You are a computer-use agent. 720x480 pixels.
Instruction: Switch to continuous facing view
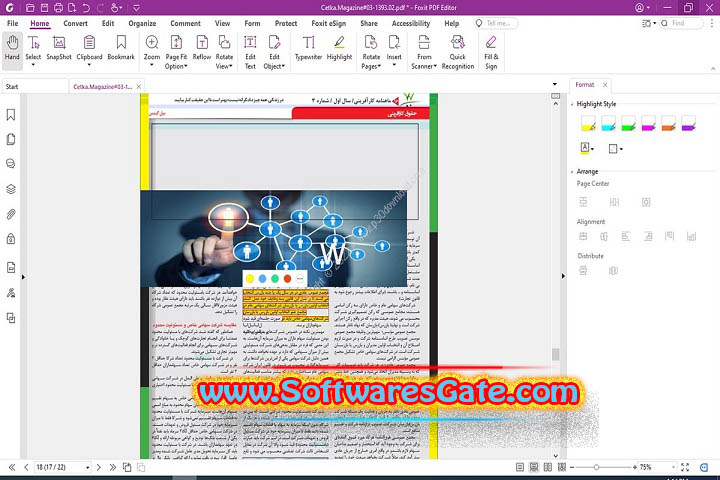(562, 467)
